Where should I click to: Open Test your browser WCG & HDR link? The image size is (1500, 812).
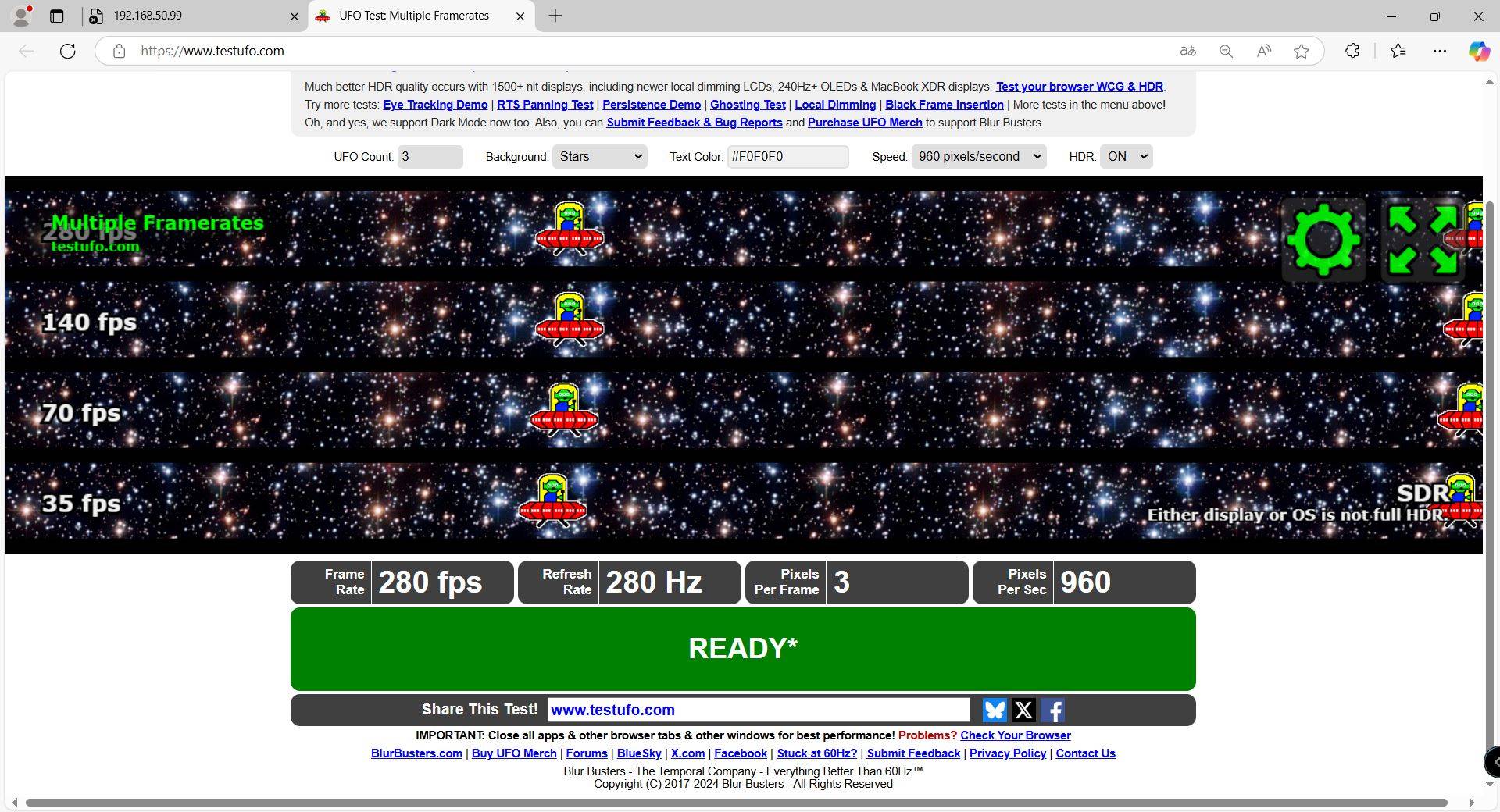(x=1079, y=87)
